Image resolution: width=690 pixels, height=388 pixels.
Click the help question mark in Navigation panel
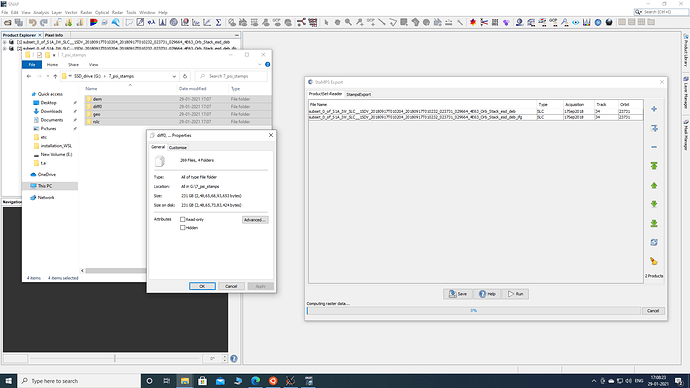point(234,359)
